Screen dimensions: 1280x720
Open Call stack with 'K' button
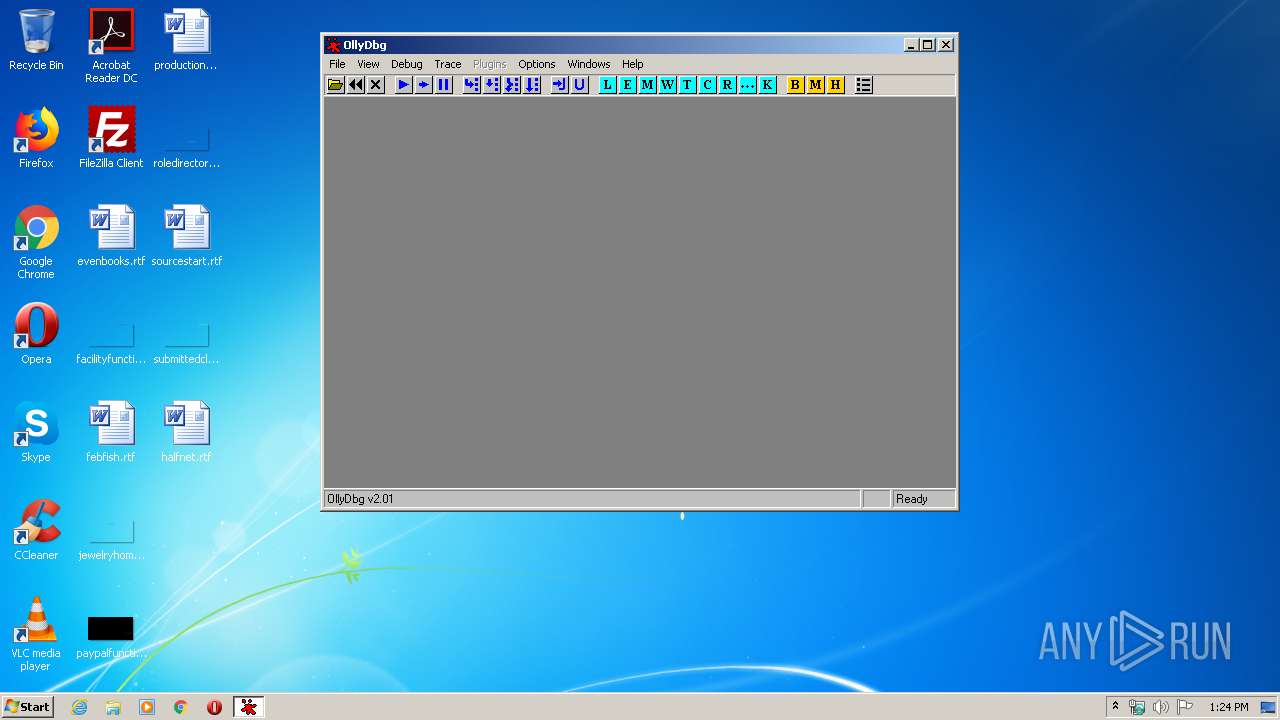click(767, 85)
